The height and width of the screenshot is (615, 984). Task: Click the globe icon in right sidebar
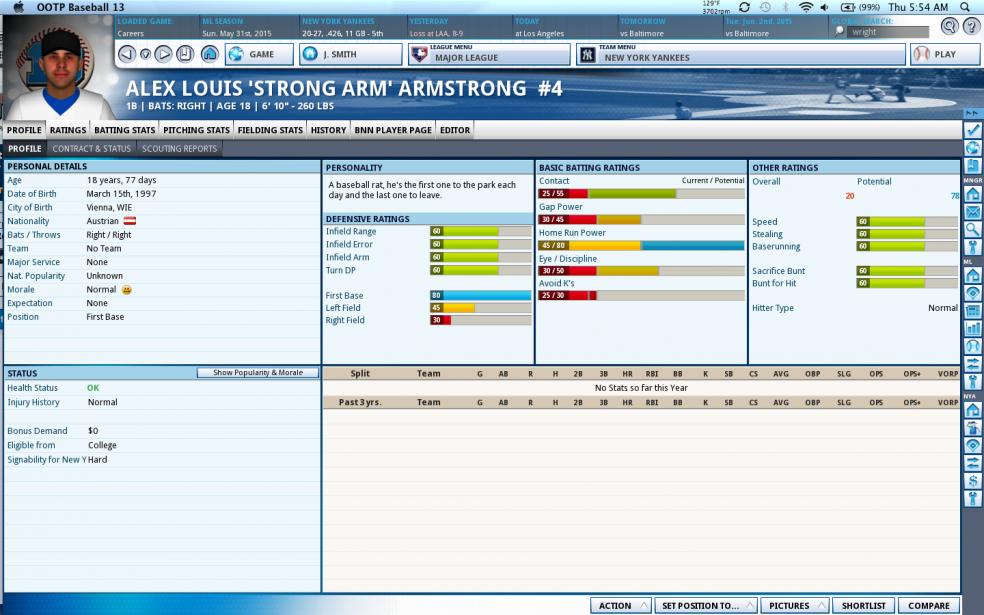pyautogui.click(x=972, y=148)
